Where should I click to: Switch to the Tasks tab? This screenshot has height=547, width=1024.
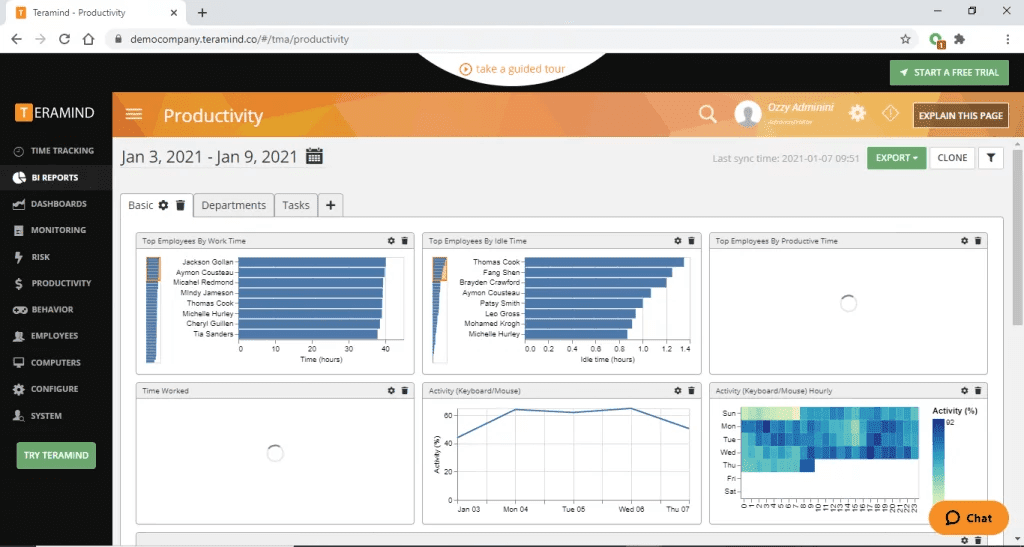coord(296,205)
